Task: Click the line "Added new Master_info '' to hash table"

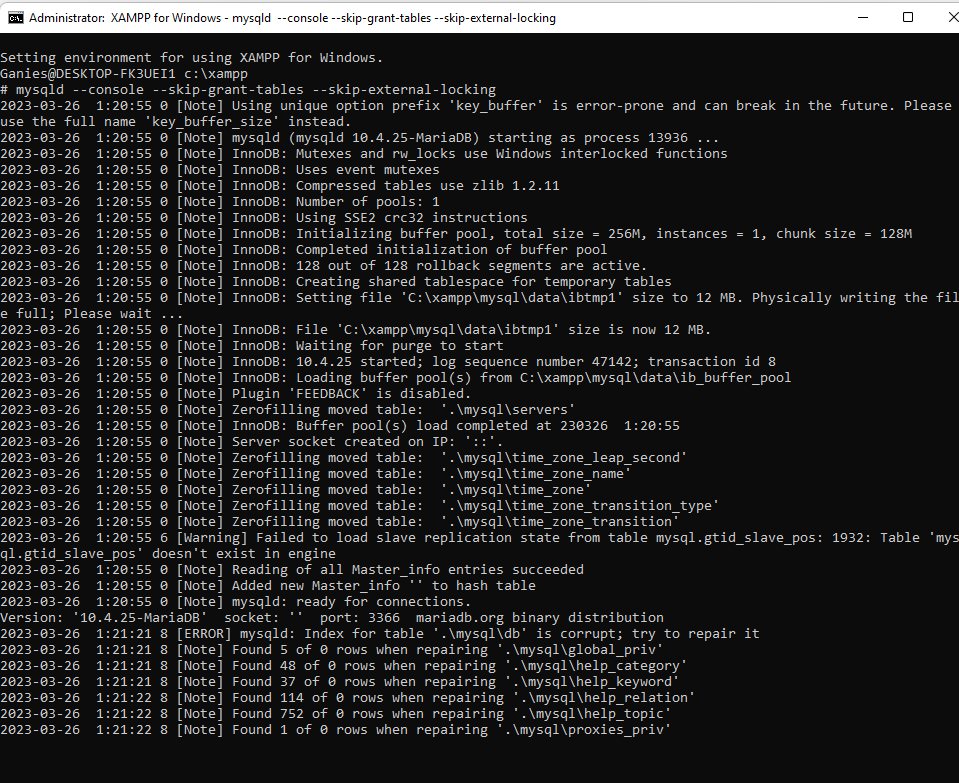Action: click(x=268, y=585)
